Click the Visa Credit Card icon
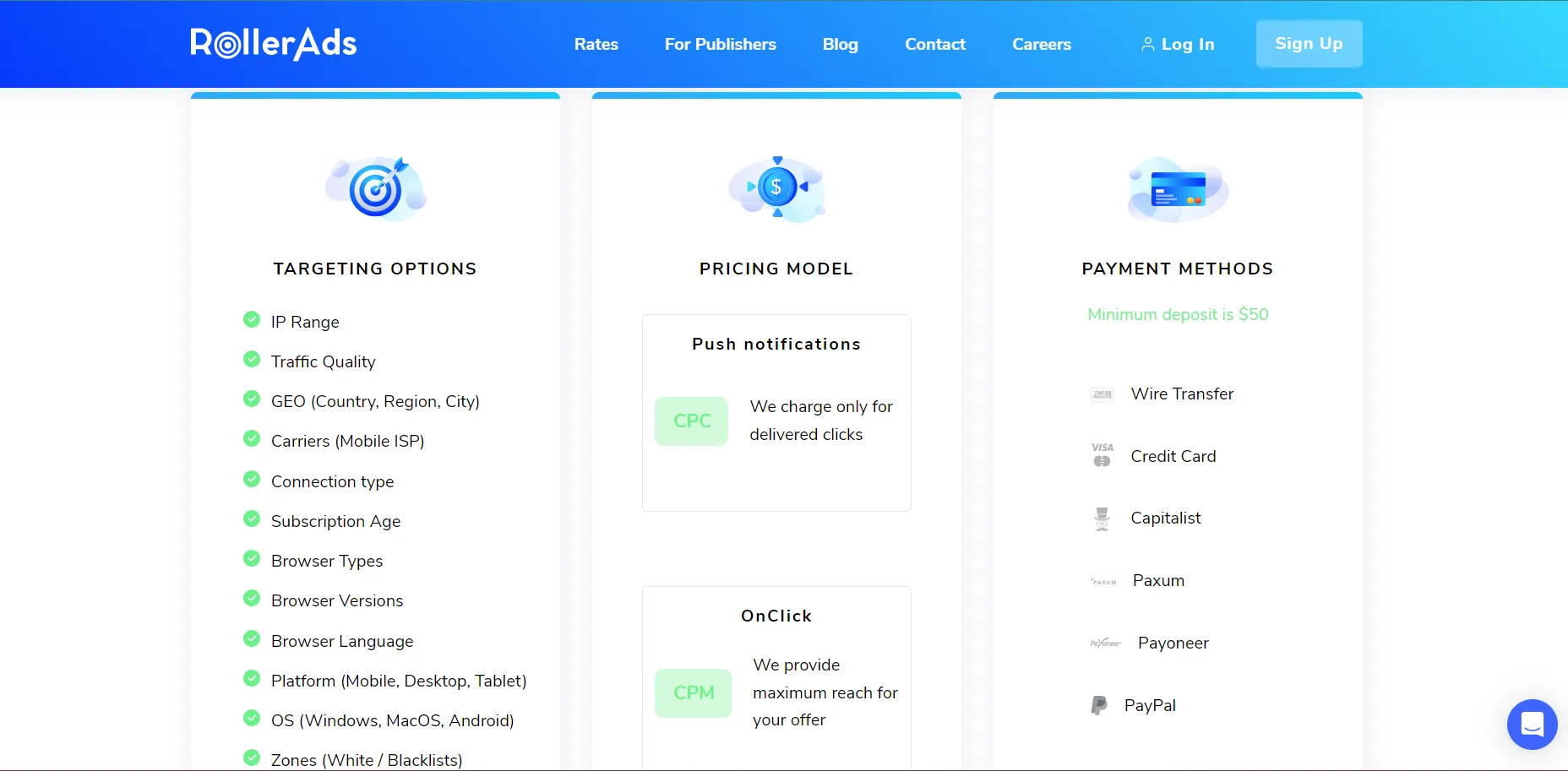1568x771 pixels. point(1102,455)
